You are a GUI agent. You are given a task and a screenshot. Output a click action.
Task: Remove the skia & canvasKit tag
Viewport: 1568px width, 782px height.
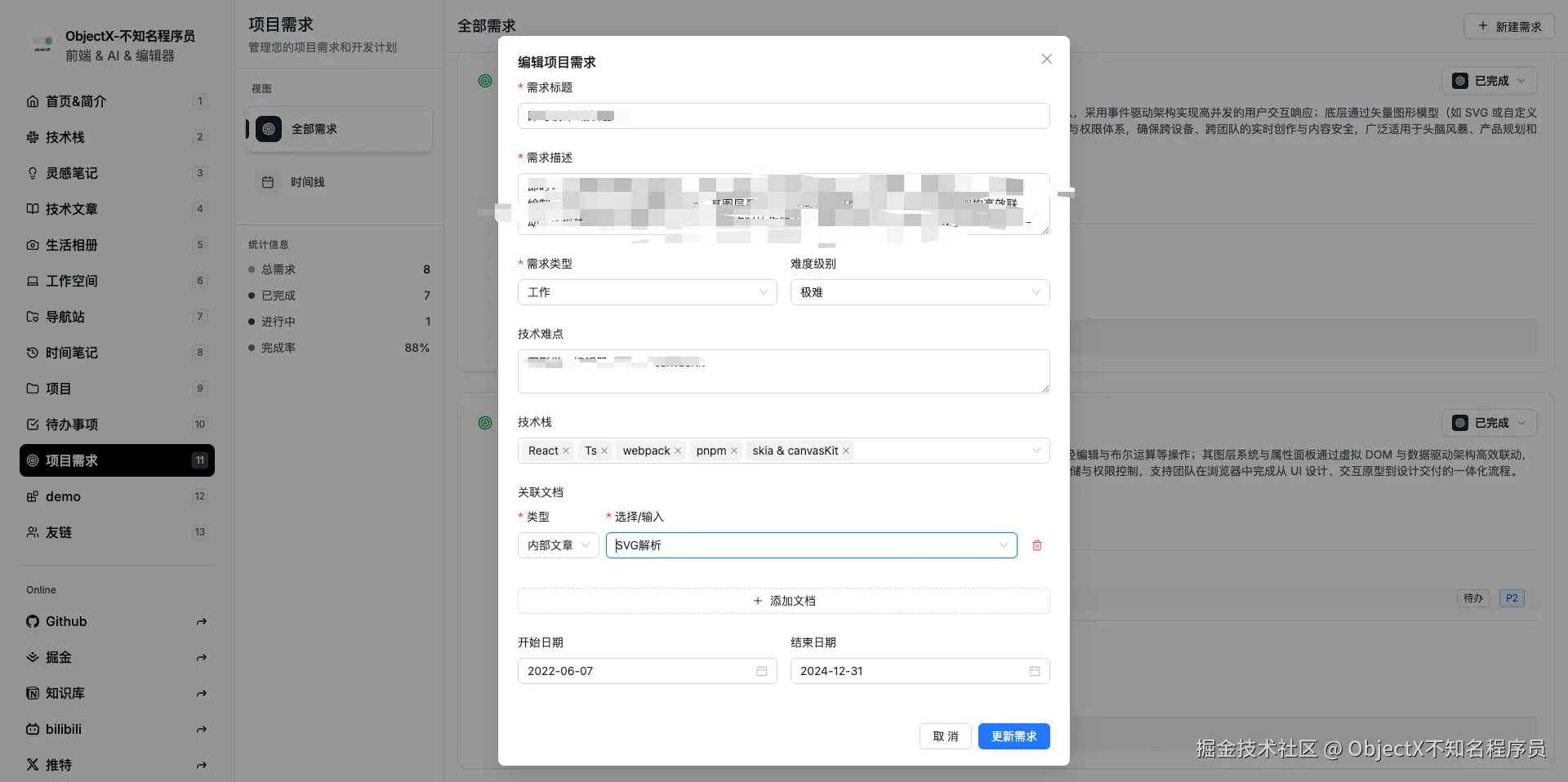point(846,451)
